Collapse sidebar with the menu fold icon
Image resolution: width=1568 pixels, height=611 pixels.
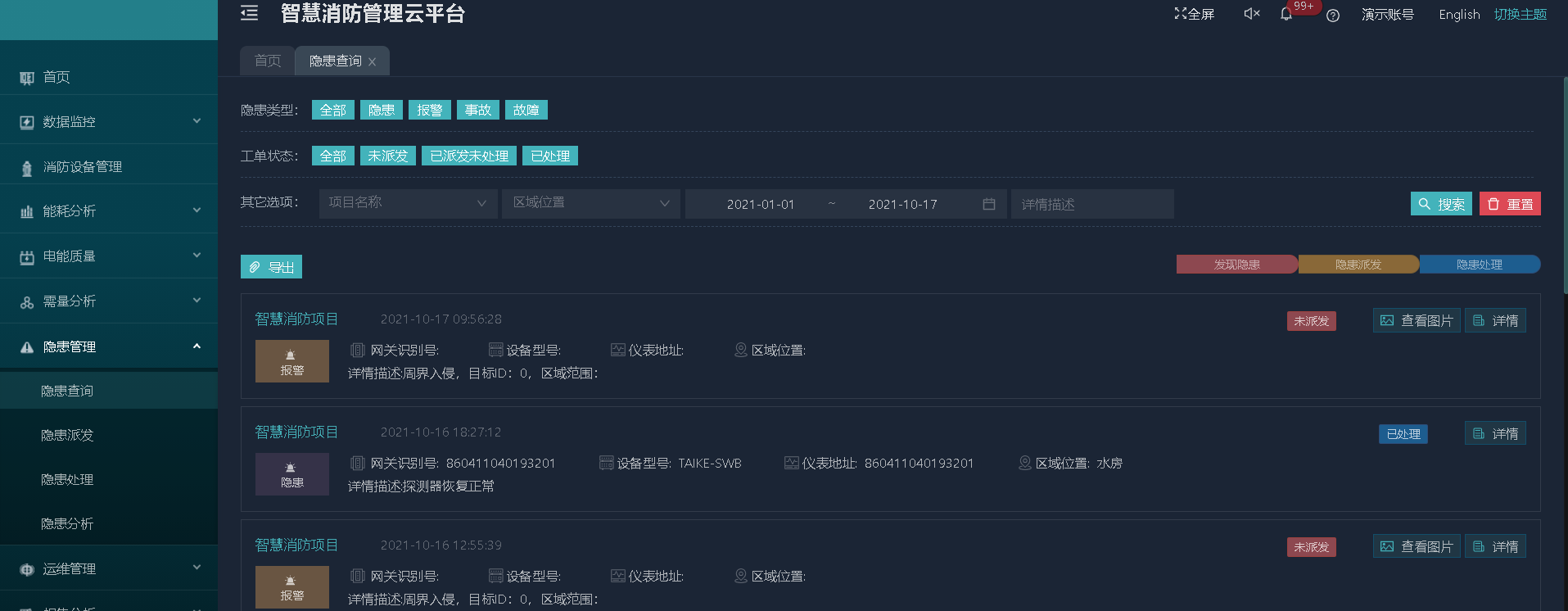tap(249, 13)
